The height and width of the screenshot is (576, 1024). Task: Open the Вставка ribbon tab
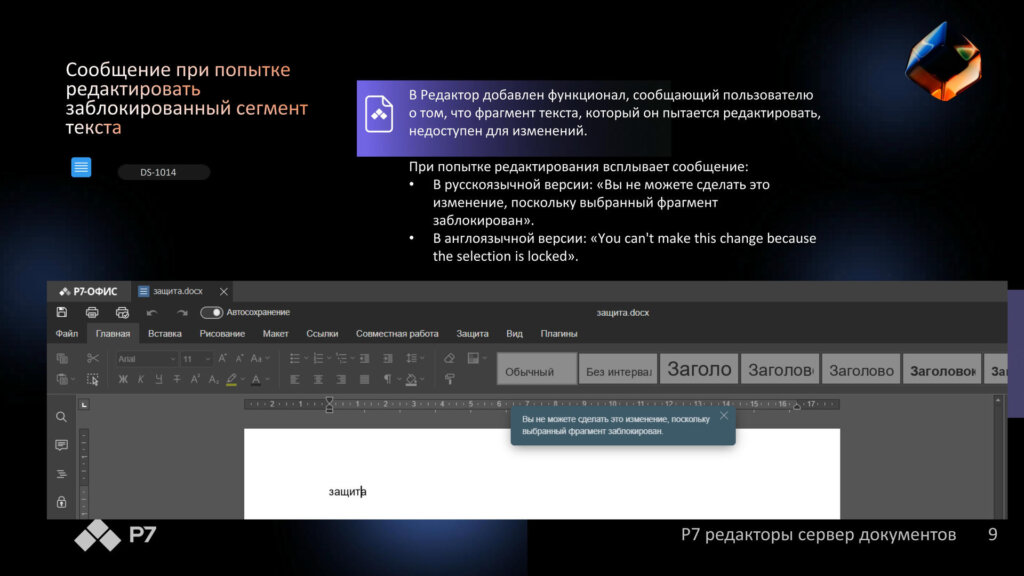(x=164, y=334)
